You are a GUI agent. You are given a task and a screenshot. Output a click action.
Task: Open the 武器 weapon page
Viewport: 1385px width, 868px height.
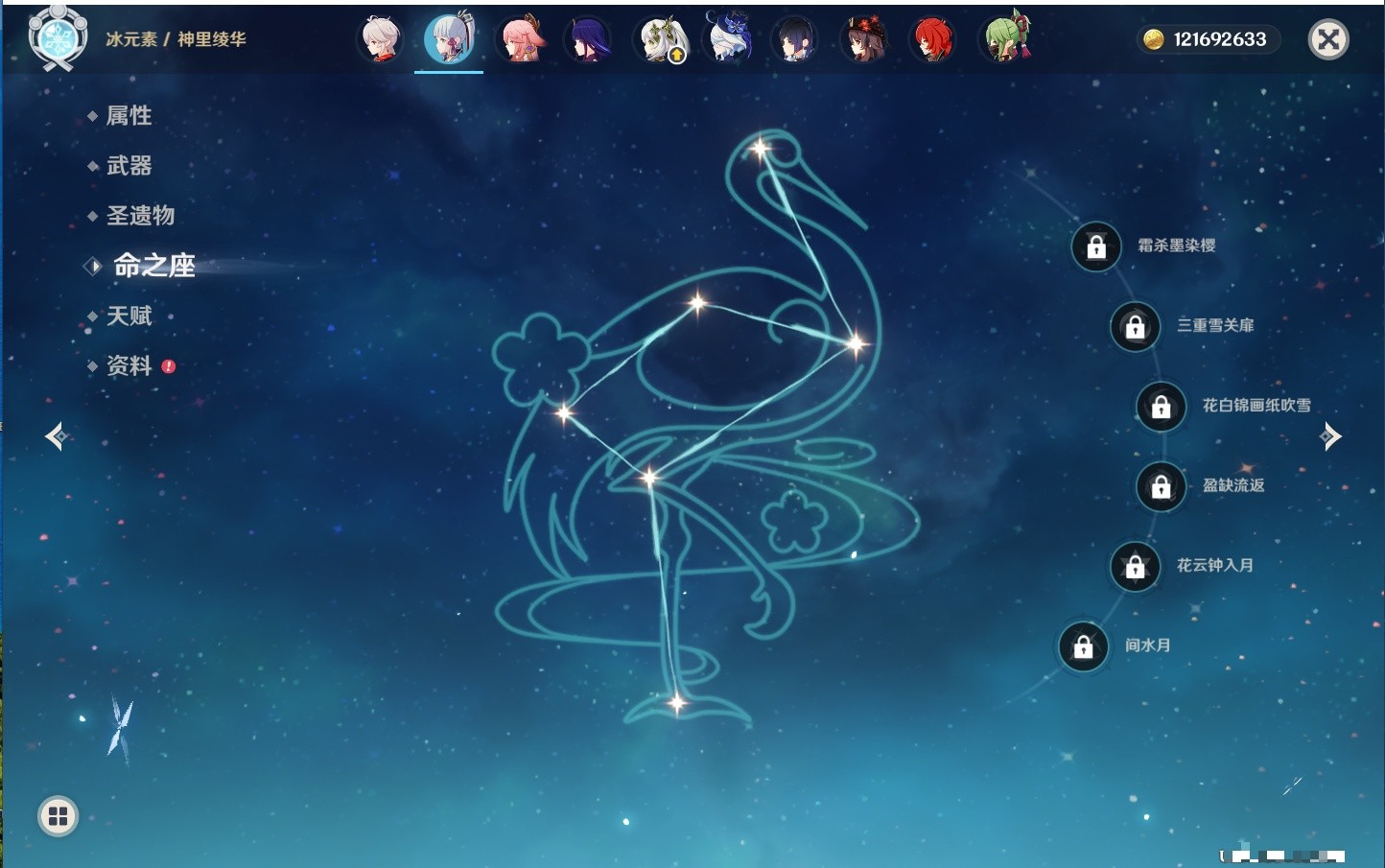(129, 166)
